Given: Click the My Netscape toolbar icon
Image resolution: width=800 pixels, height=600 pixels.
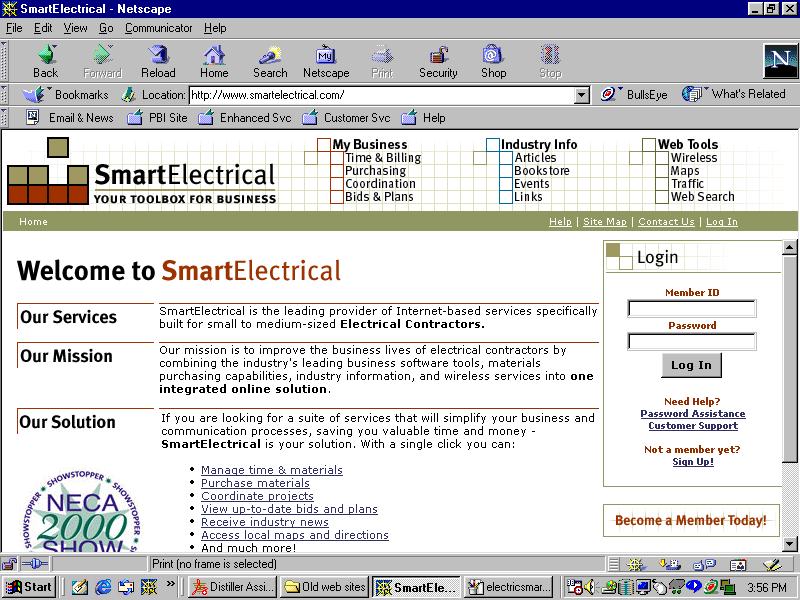Looking at the screenshot, I should coord(326,54).
